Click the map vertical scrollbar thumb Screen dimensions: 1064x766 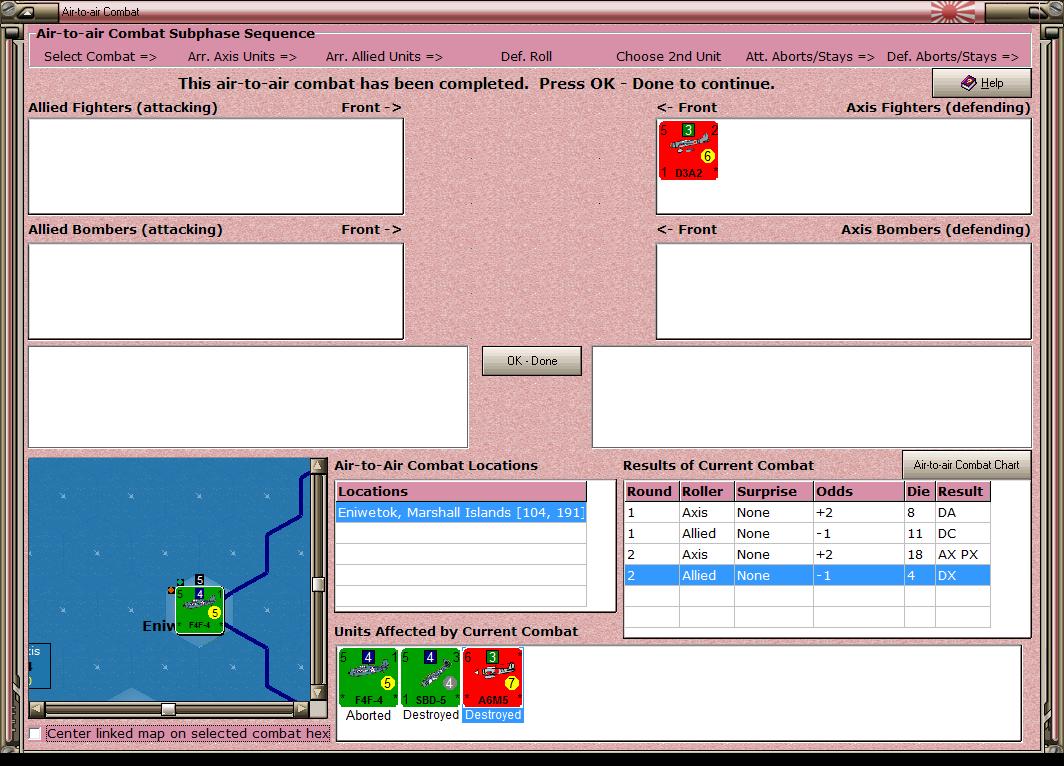tap(318, 584)
